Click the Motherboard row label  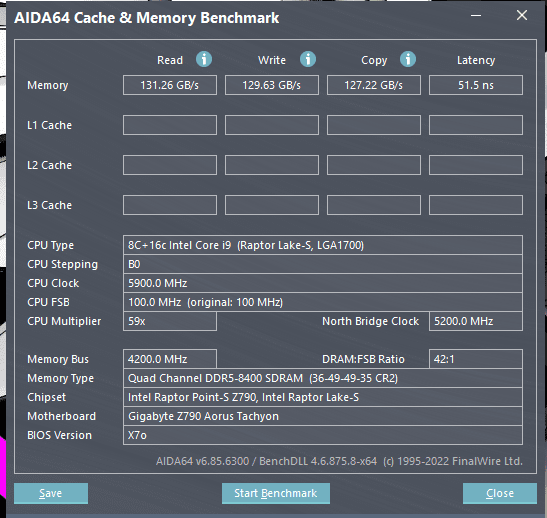[x=61, y=416]
